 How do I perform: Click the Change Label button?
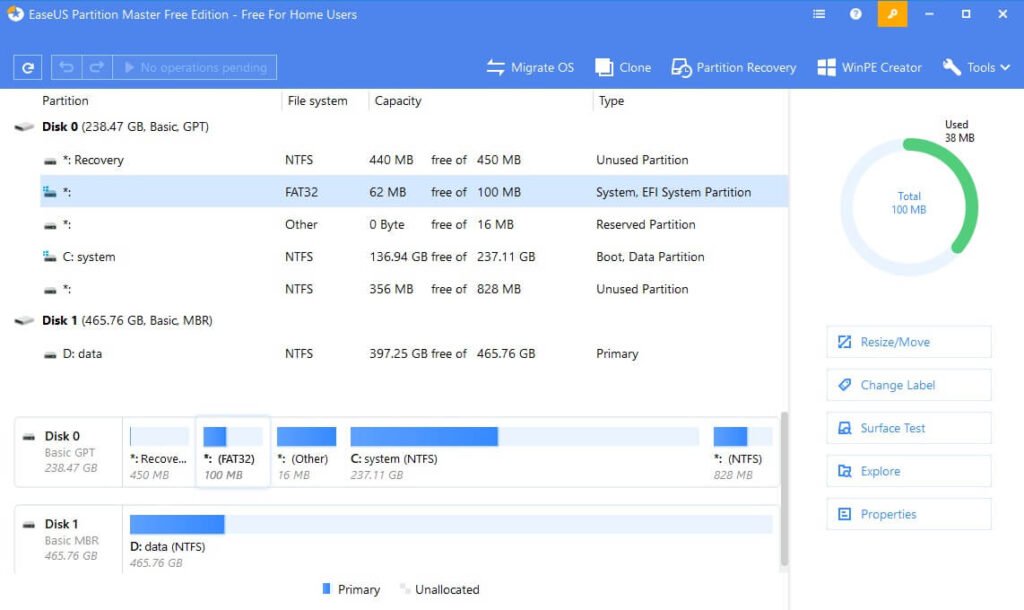click(908, 385)
